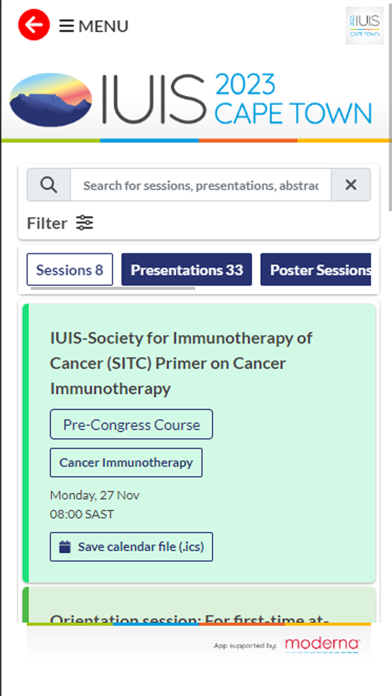
Task: Open the Orientation session card
Action: [199, 605]
